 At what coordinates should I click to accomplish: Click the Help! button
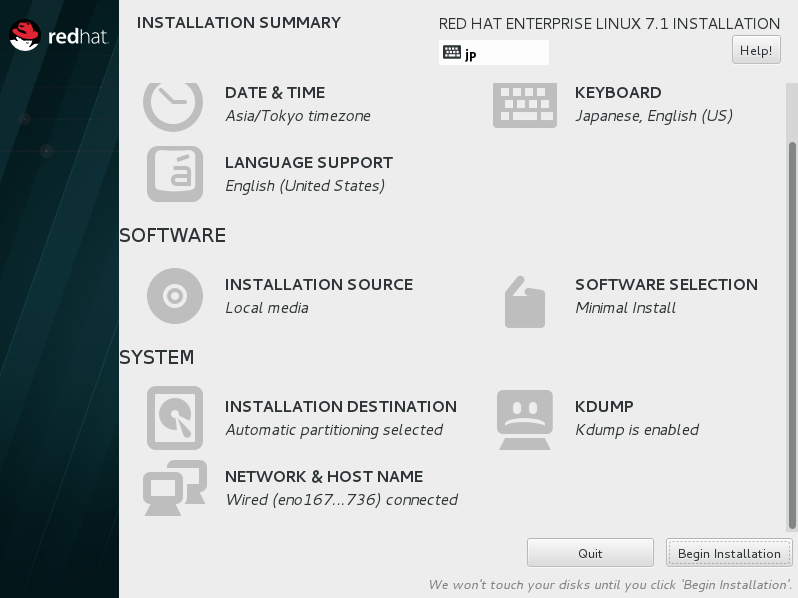pyautogui.click(x=756, y=50)
